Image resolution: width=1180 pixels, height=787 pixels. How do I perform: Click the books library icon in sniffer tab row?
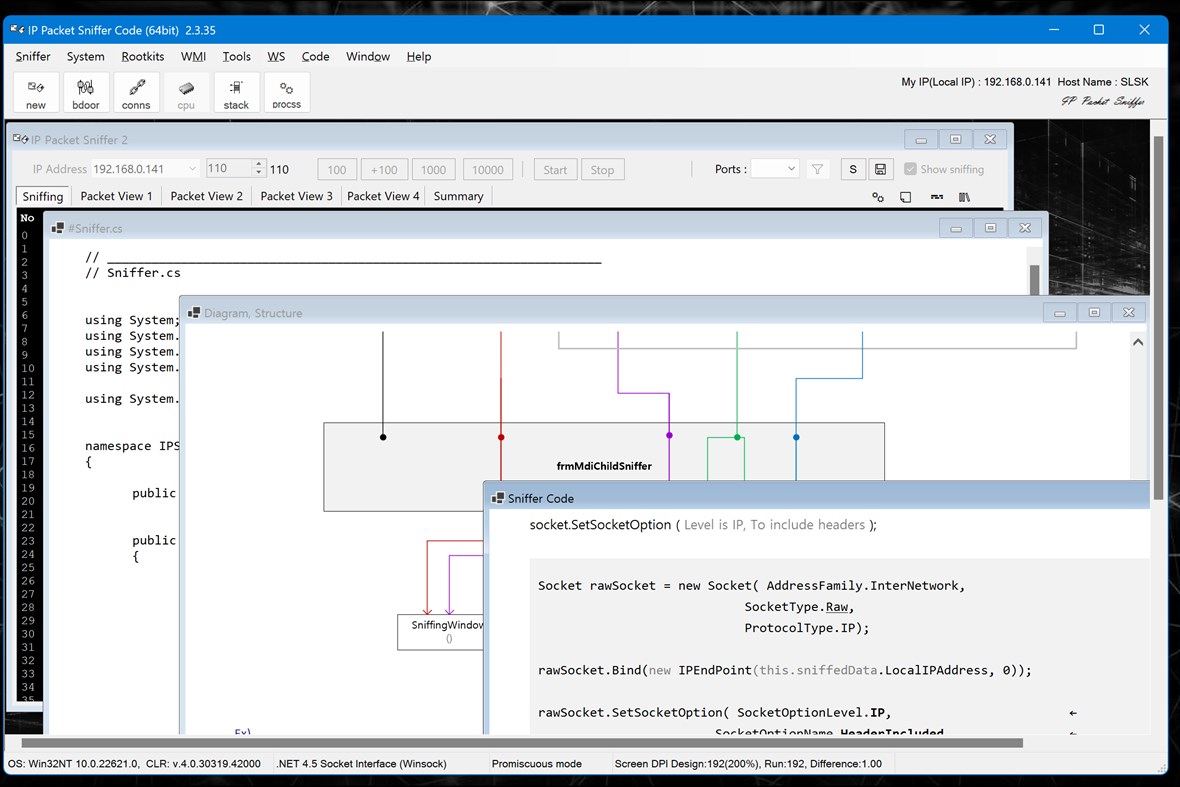(964, 197)
